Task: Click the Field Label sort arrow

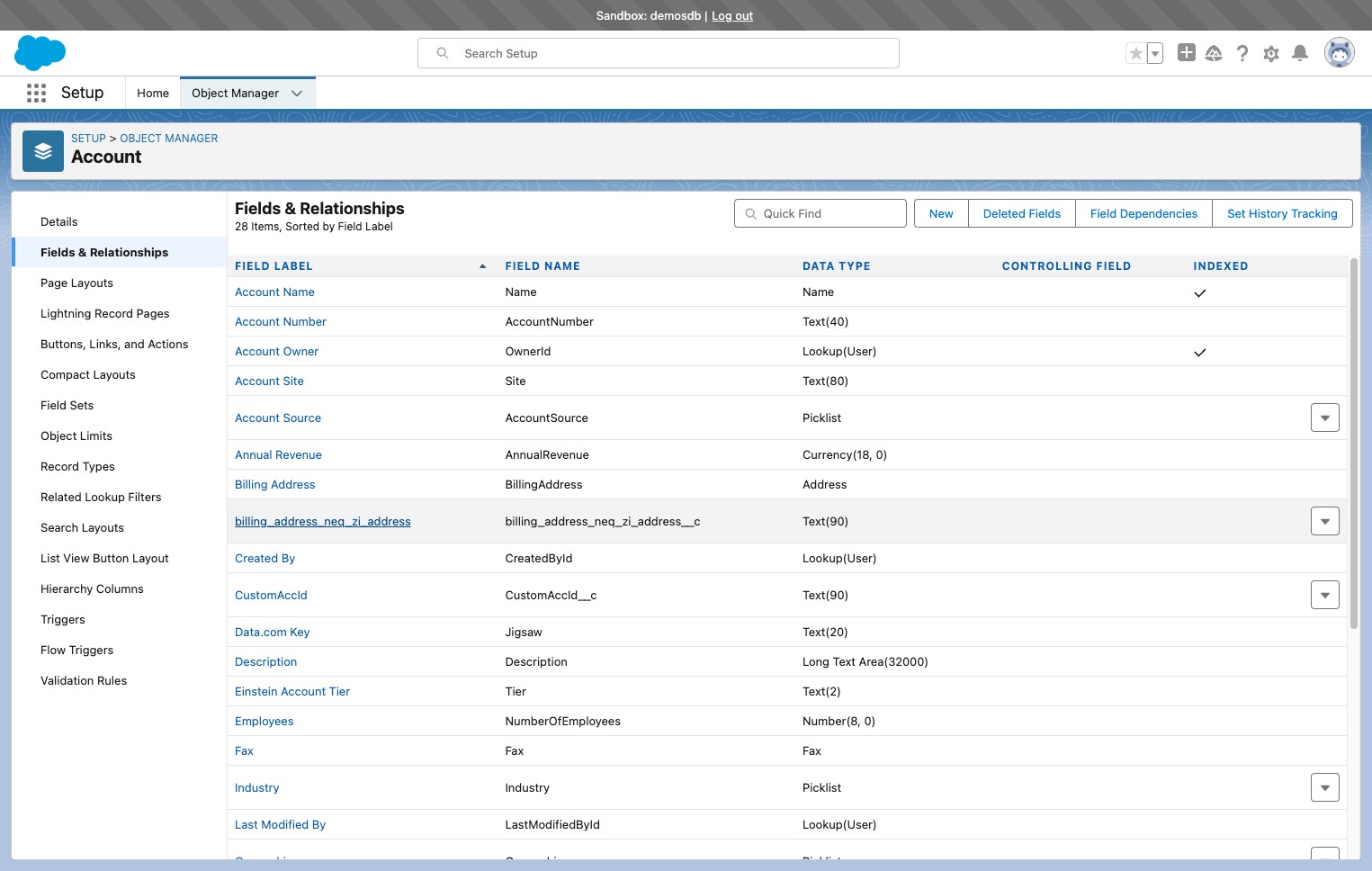Action: pyautogui.click(x=483, y=266)
